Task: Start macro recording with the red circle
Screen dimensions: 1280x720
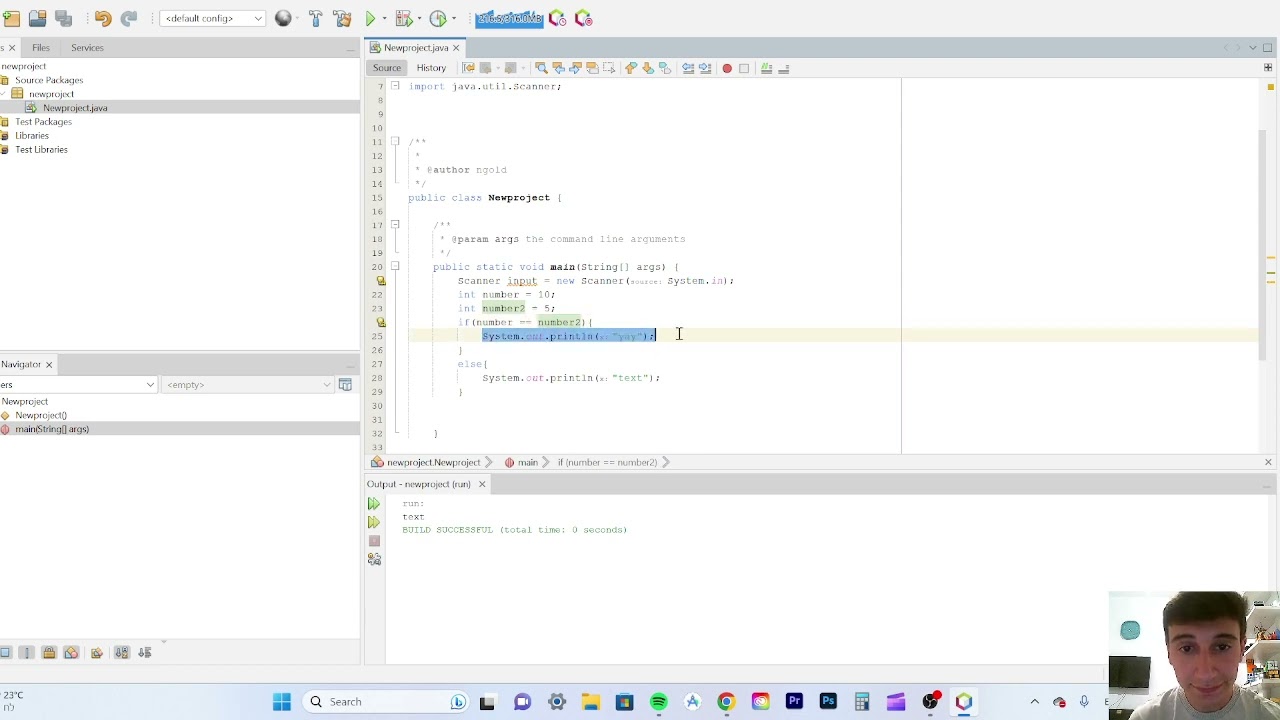Action: (727, 68)
